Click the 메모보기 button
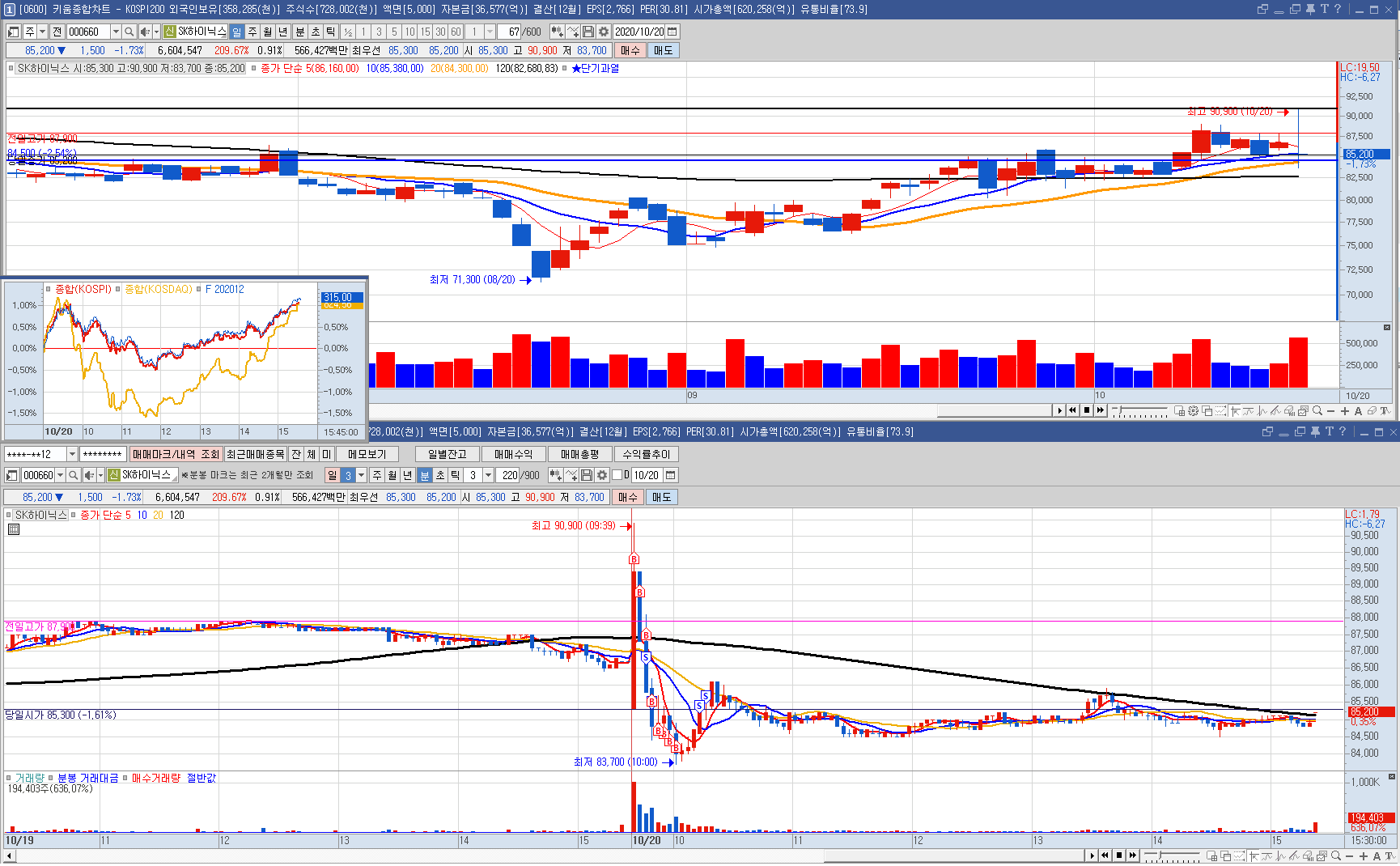The height and width of the screenshot is (866, 1400). pos(367,454)
